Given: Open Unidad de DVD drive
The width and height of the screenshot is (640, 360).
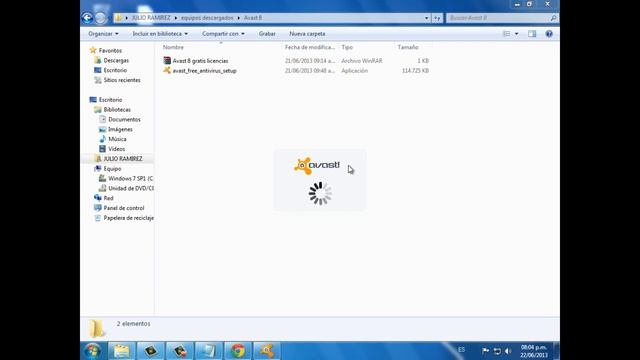Looking at the screenshot, I should tap(131, 188).
